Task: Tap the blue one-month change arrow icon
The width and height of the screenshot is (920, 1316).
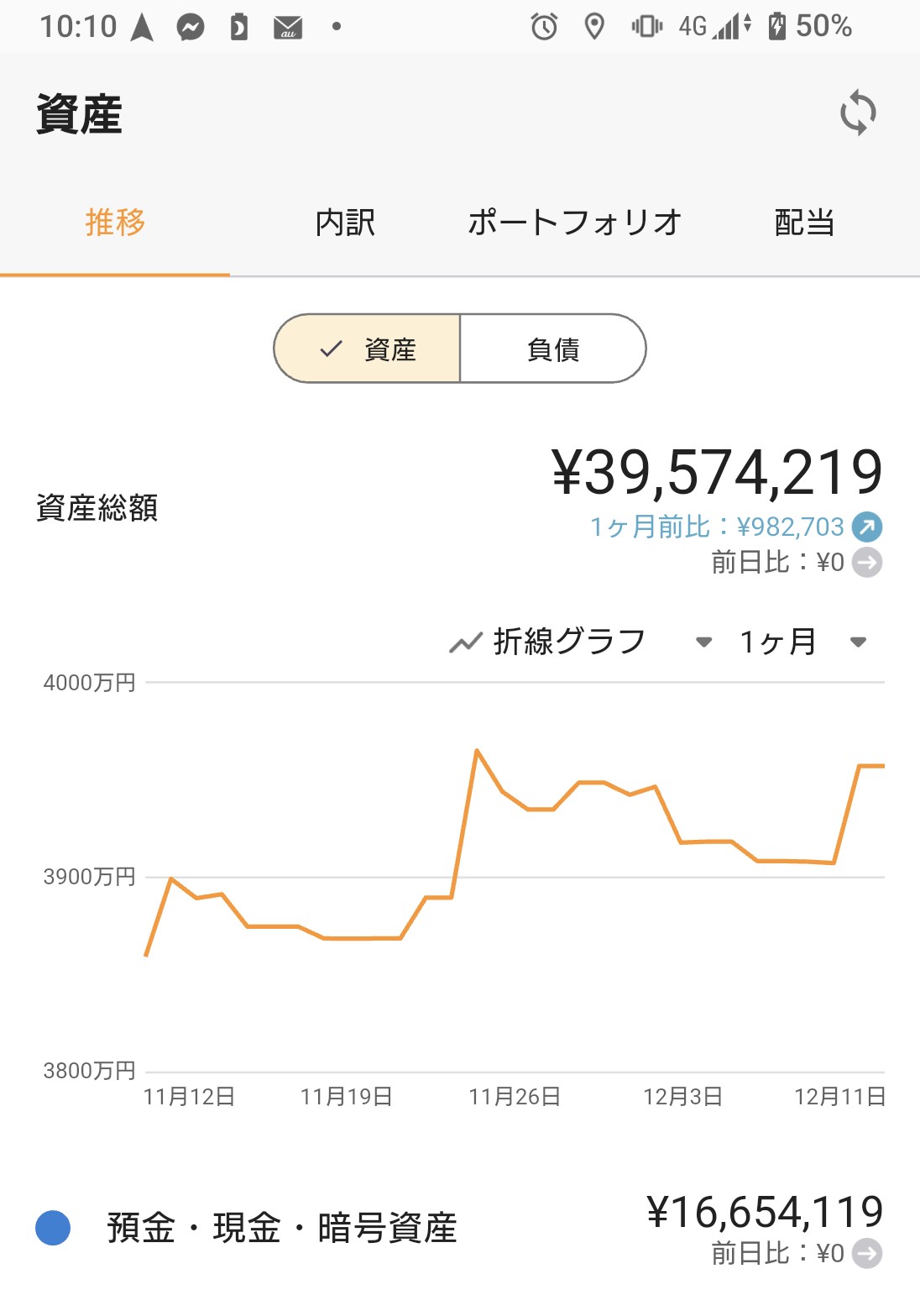Action: [866, 527]
